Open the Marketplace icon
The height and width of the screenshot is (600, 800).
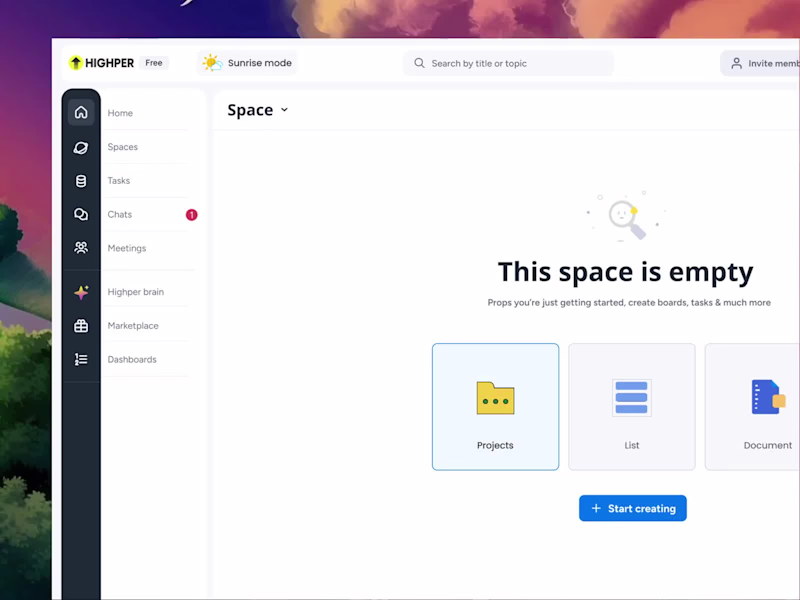(x=81, y=325)
